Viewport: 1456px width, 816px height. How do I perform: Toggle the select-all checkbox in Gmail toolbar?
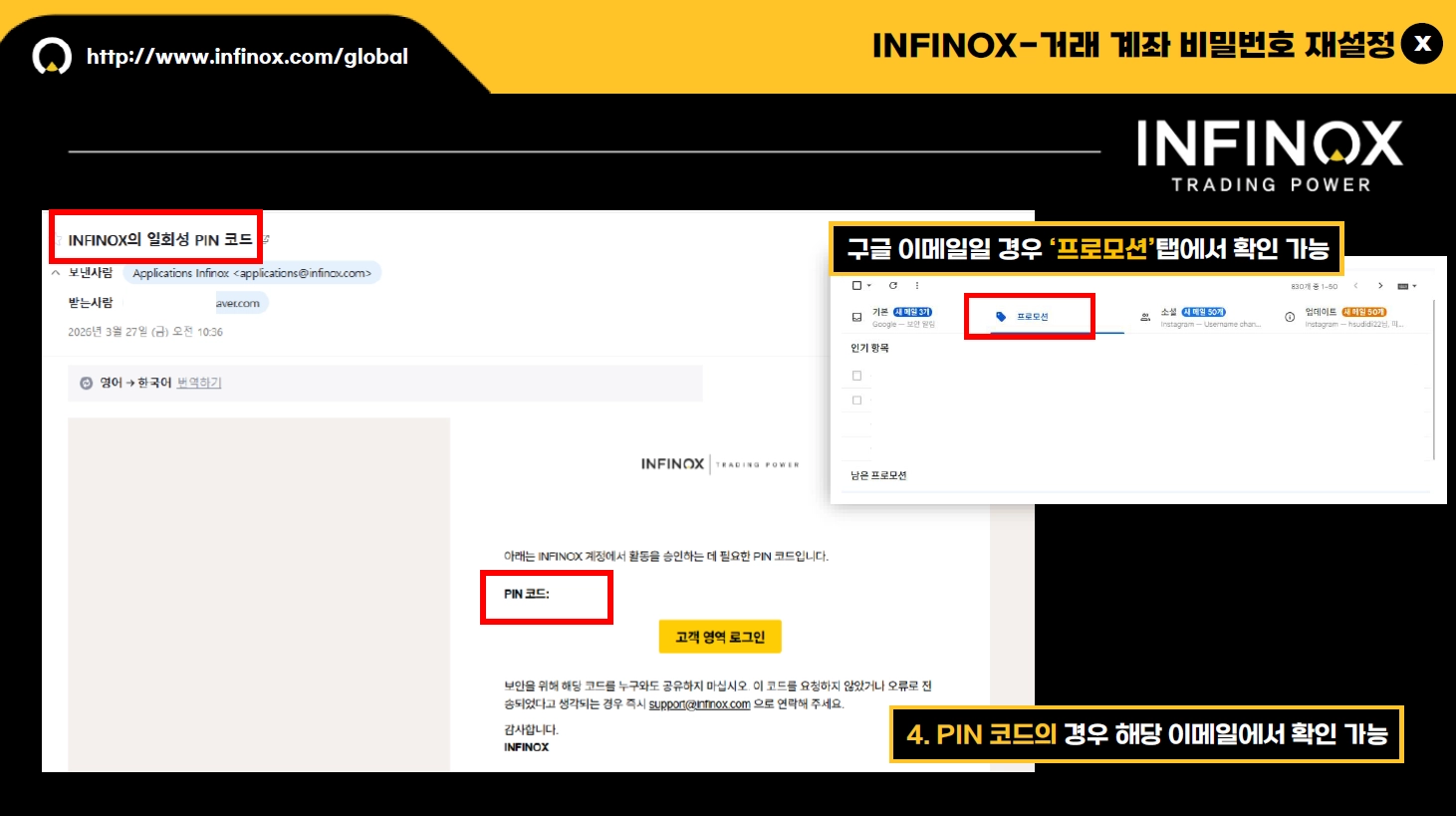pos(856,285)
